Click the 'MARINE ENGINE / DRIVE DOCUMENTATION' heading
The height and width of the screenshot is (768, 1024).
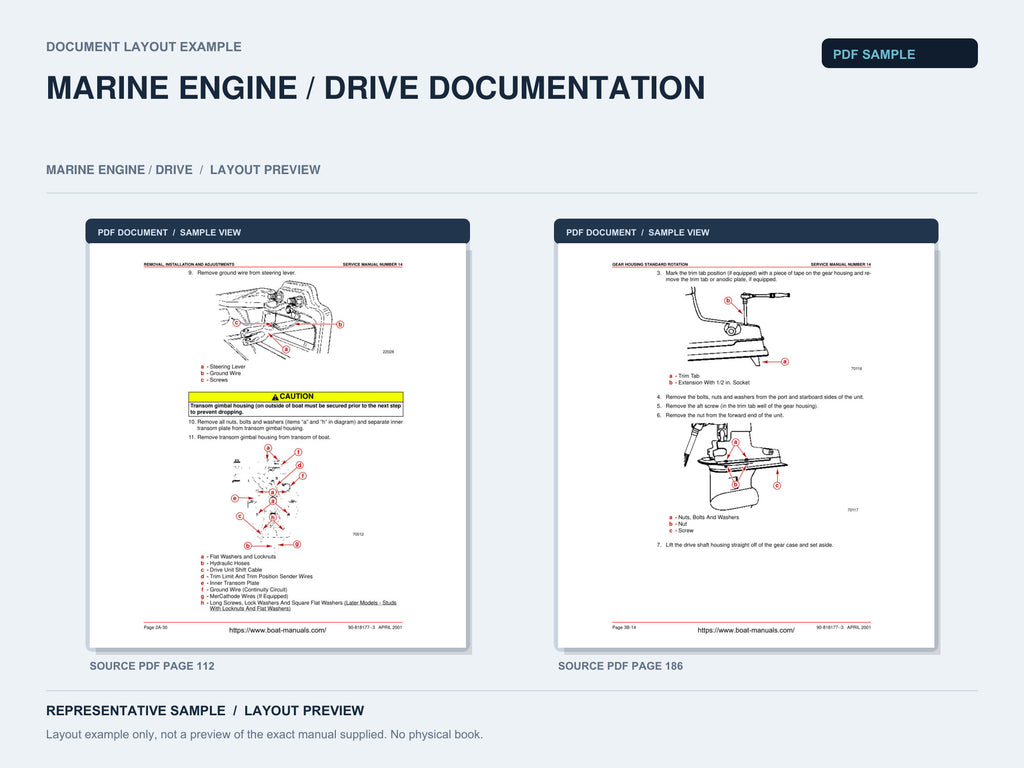pyautogui.click(x=376, y=88)
